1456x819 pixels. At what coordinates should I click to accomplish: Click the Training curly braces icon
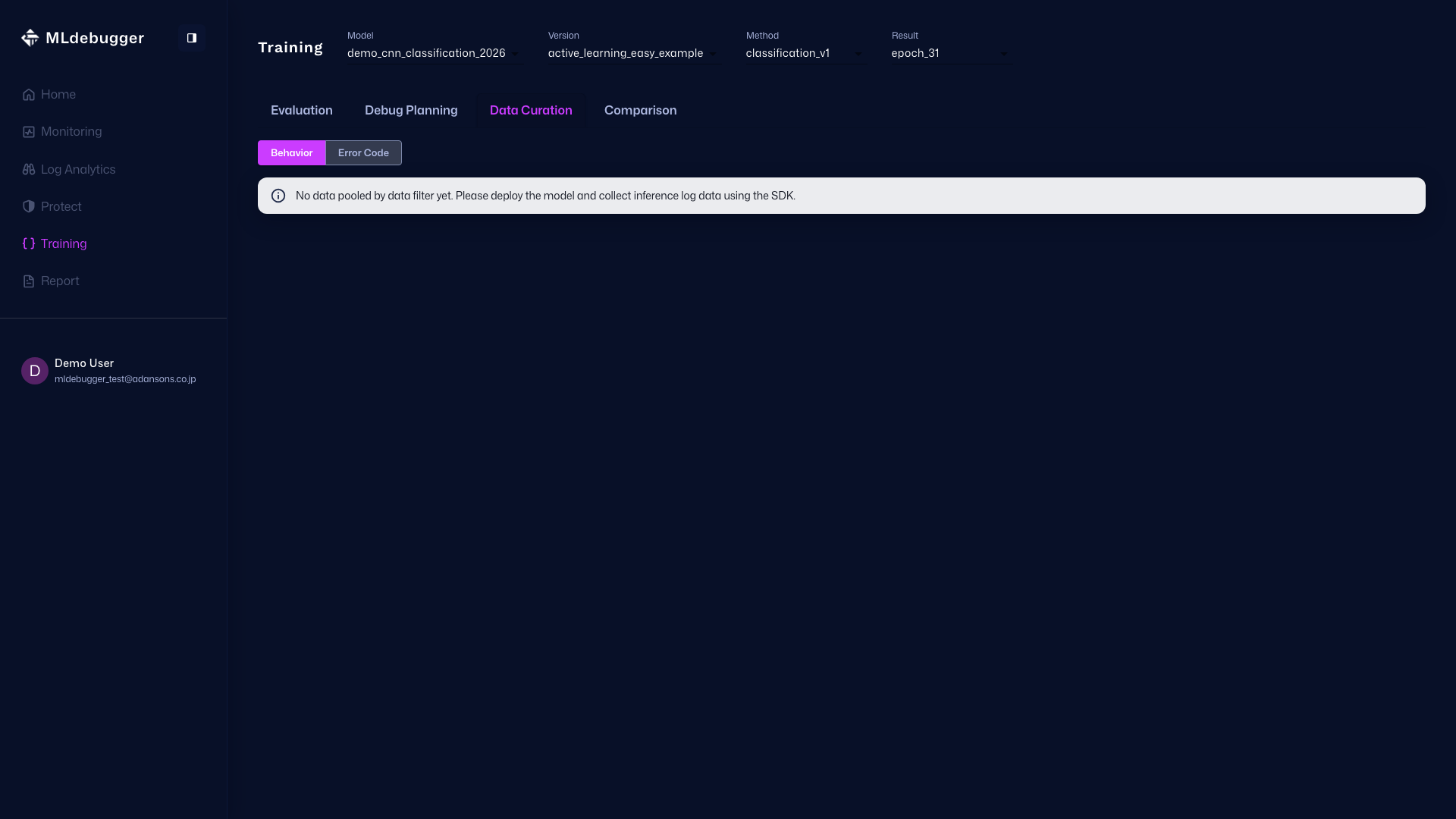coord(29,243)
